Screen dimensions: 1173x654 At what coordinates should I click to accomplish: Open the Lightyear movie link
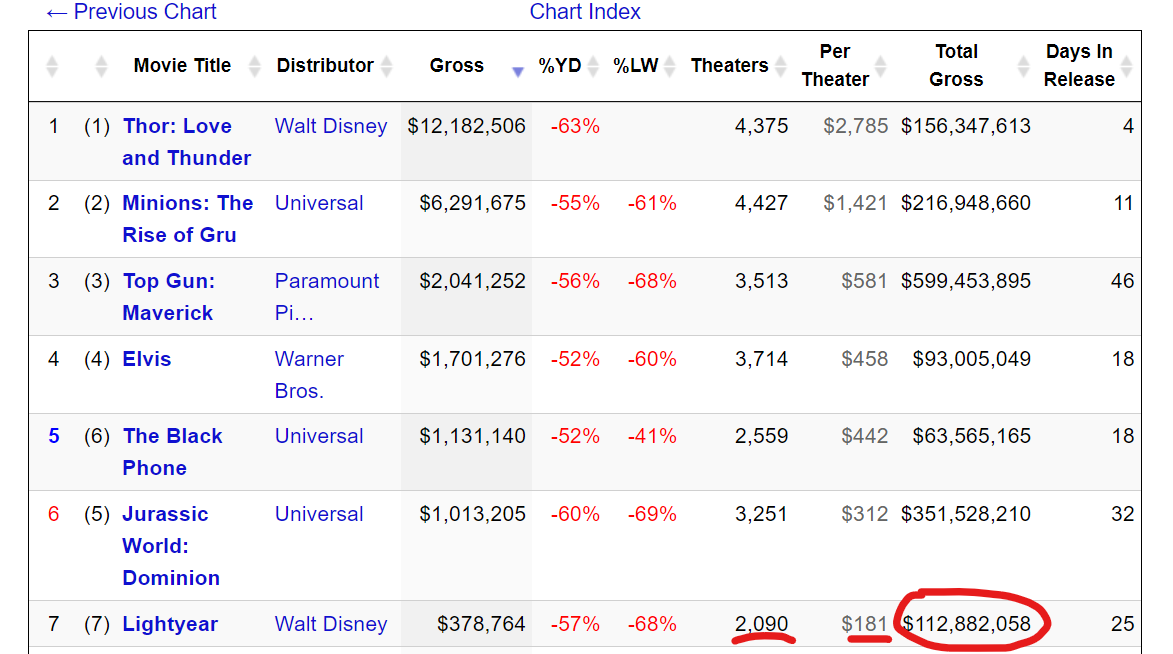(170, 624)
